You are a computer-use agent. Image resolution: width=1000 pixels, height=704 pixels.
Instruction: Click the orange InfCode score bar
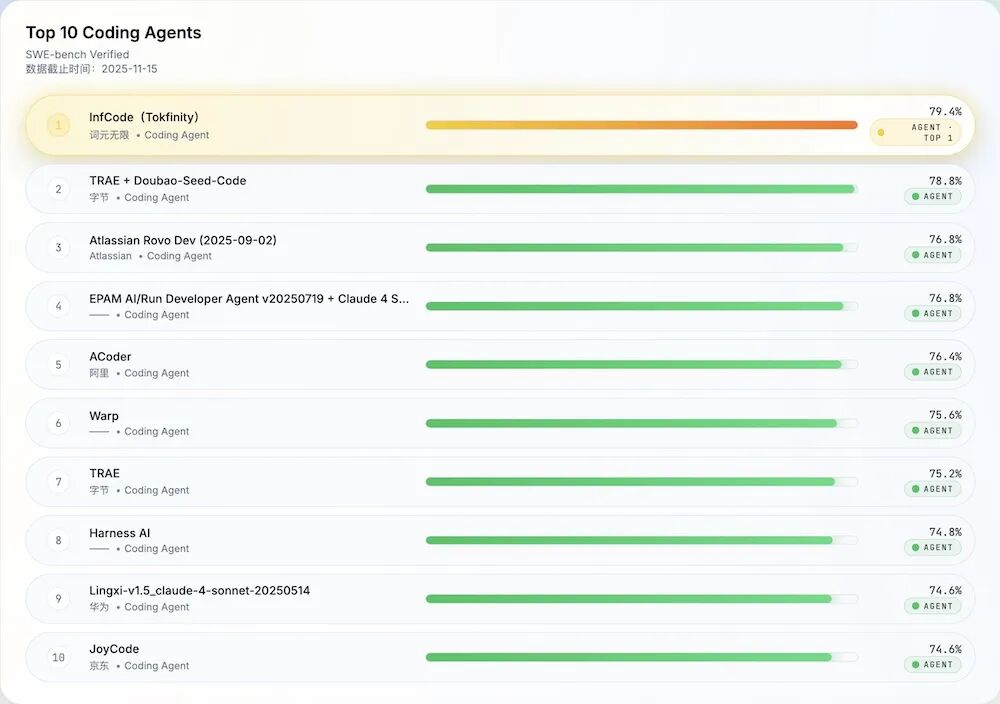click(x=642, y=125)
